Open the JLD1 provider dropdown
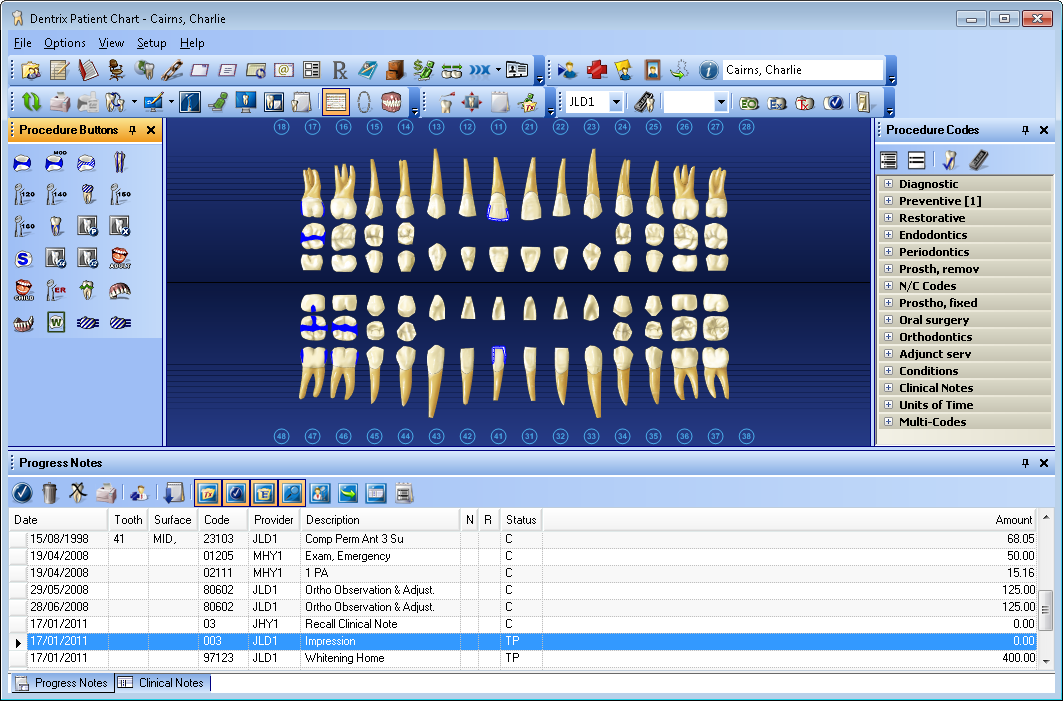This screenshot has height=701, width=1063. click(x=615, y=102)
